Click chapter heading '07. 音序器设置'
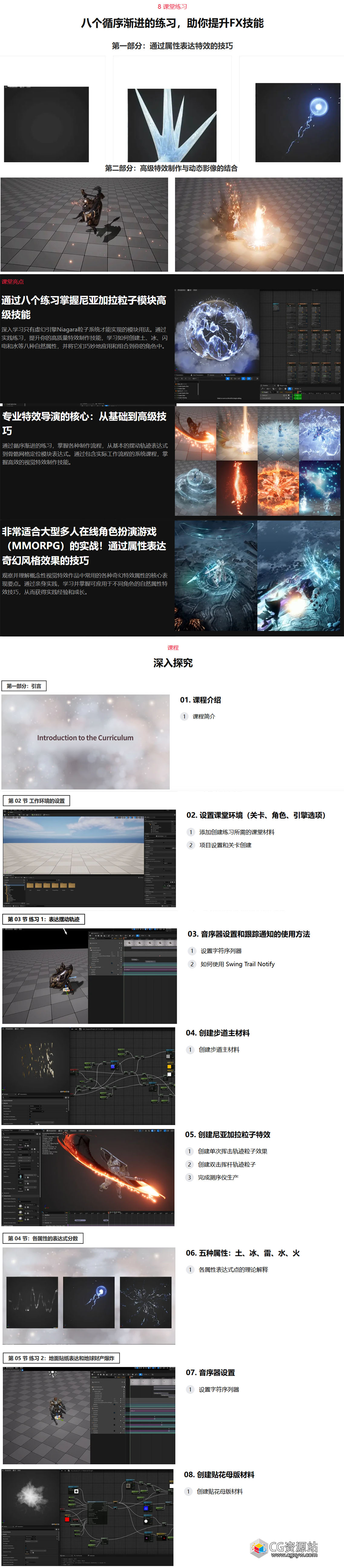 pos(211,1372)
